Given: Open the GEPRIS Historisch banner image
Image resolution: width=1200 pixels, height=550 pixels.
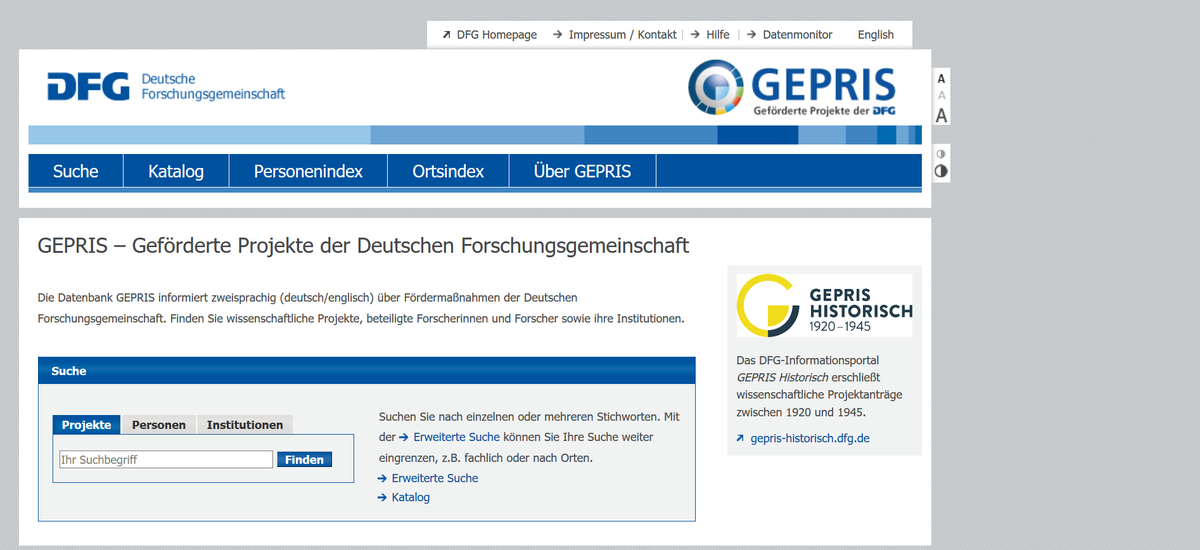Looking at the screenshot, I should 825,305.
